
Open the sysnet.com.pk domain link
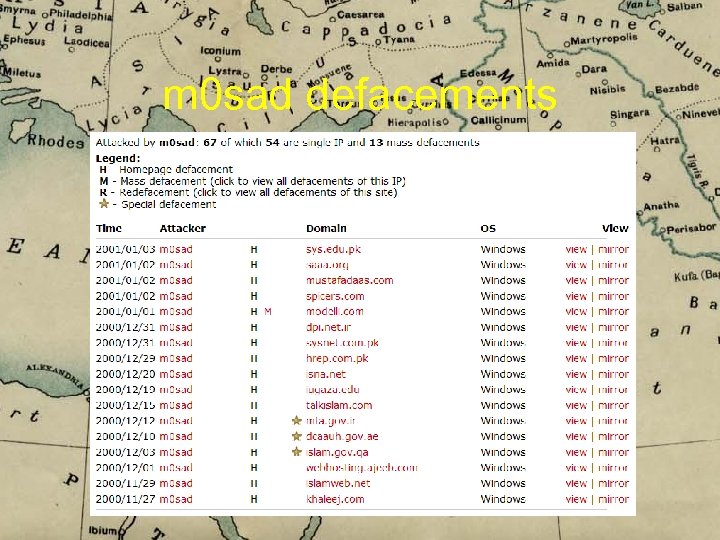click(x=342, y=343)
